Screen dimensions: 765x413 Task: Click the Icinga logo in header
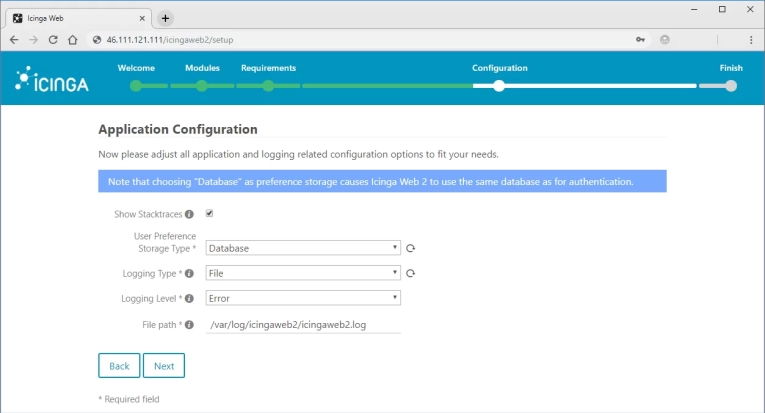point(52,83)
